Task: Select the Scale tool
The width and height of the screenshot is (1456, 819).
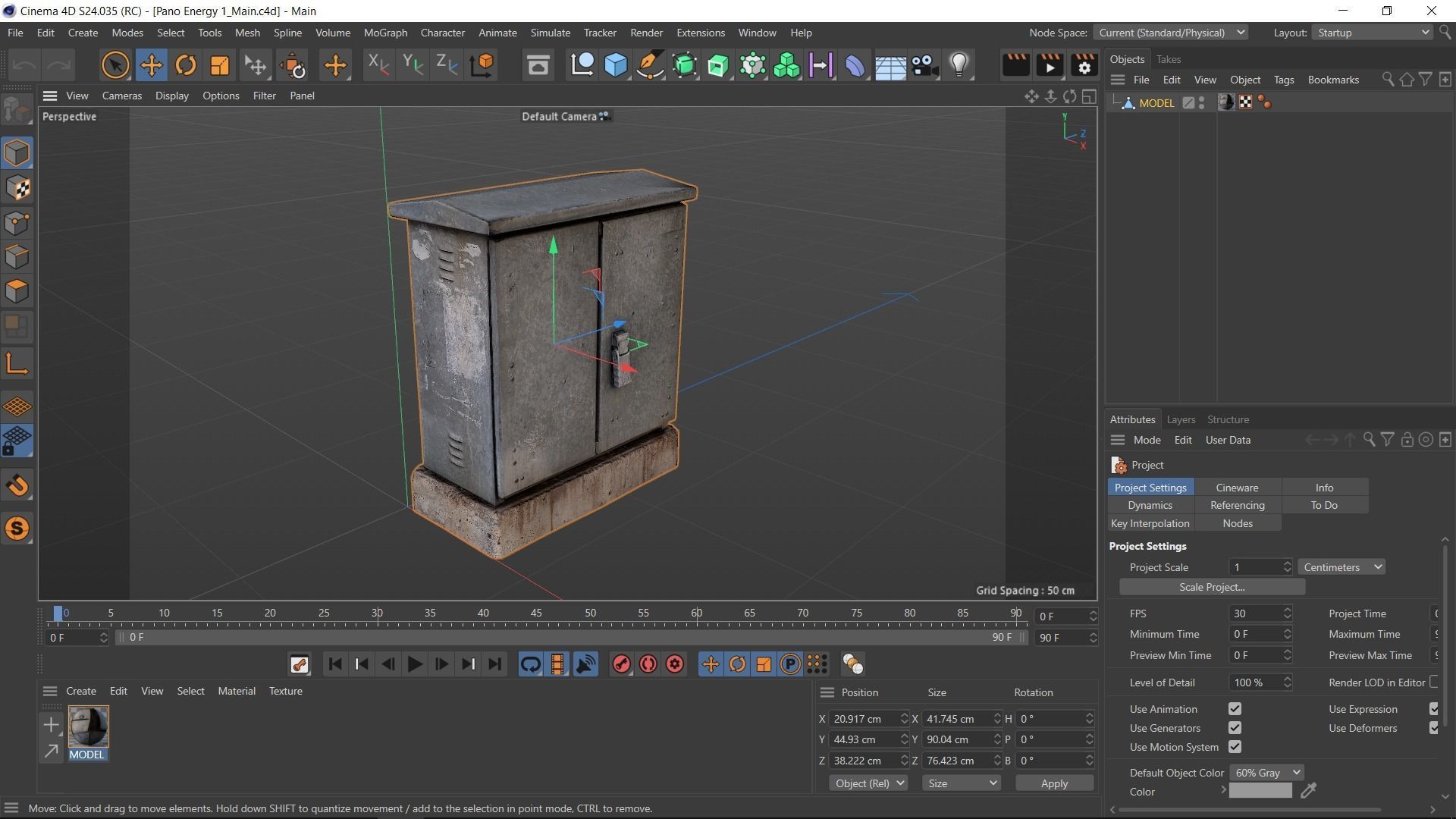Action: pos(219,65)
